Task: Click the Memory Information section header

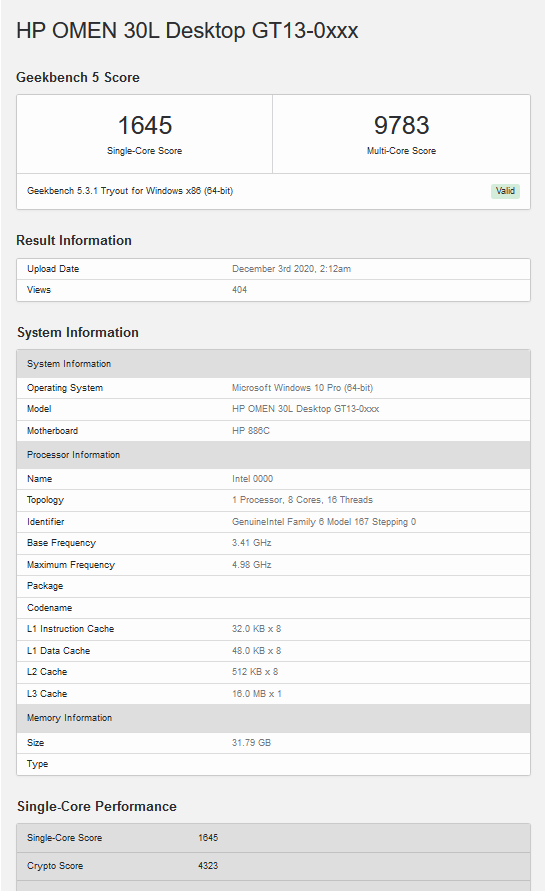Action: click(x=273, y=718)
